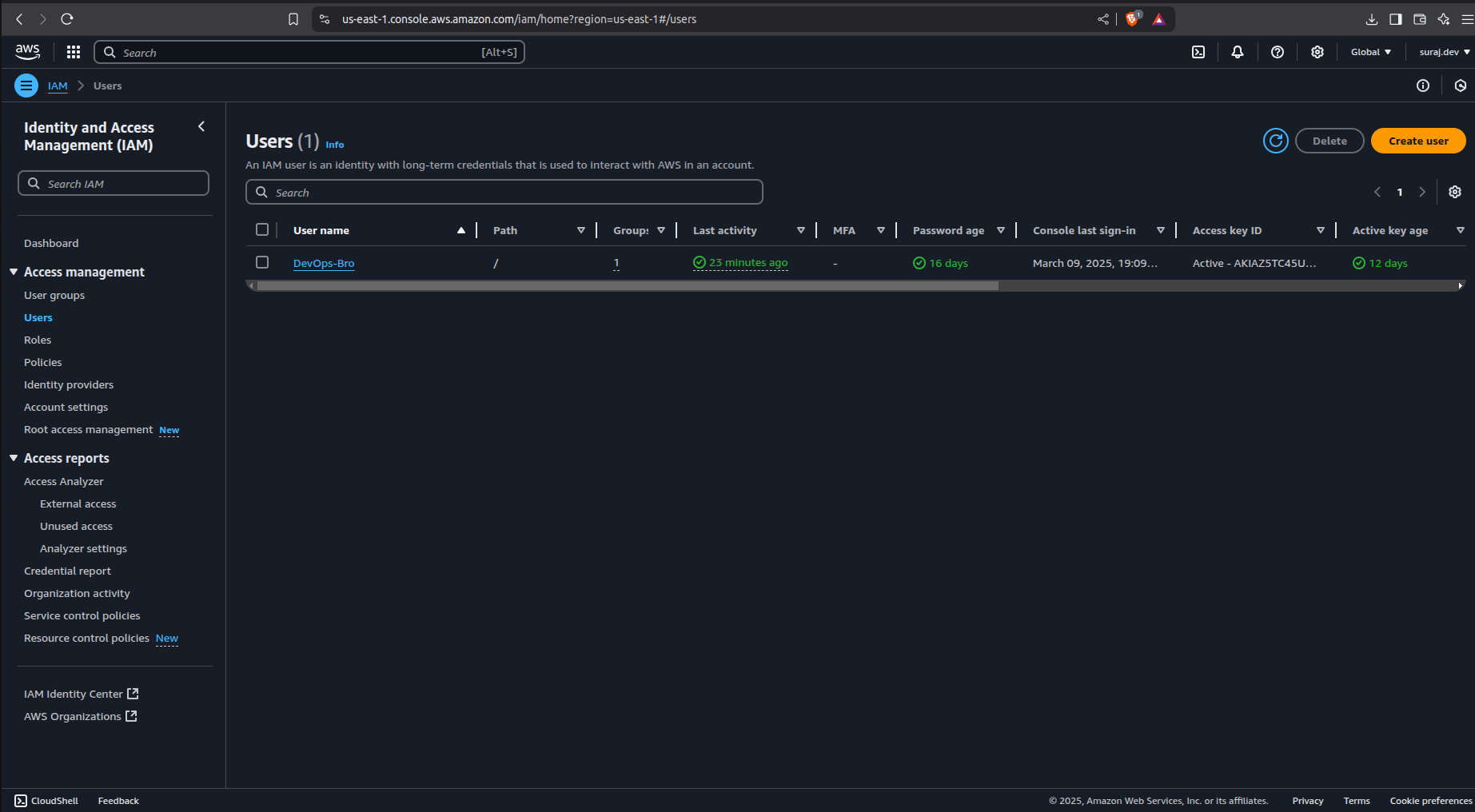This screenshot has height=812, width=1475.
Task: Sort by MFA column
Action: click(881, 230)
